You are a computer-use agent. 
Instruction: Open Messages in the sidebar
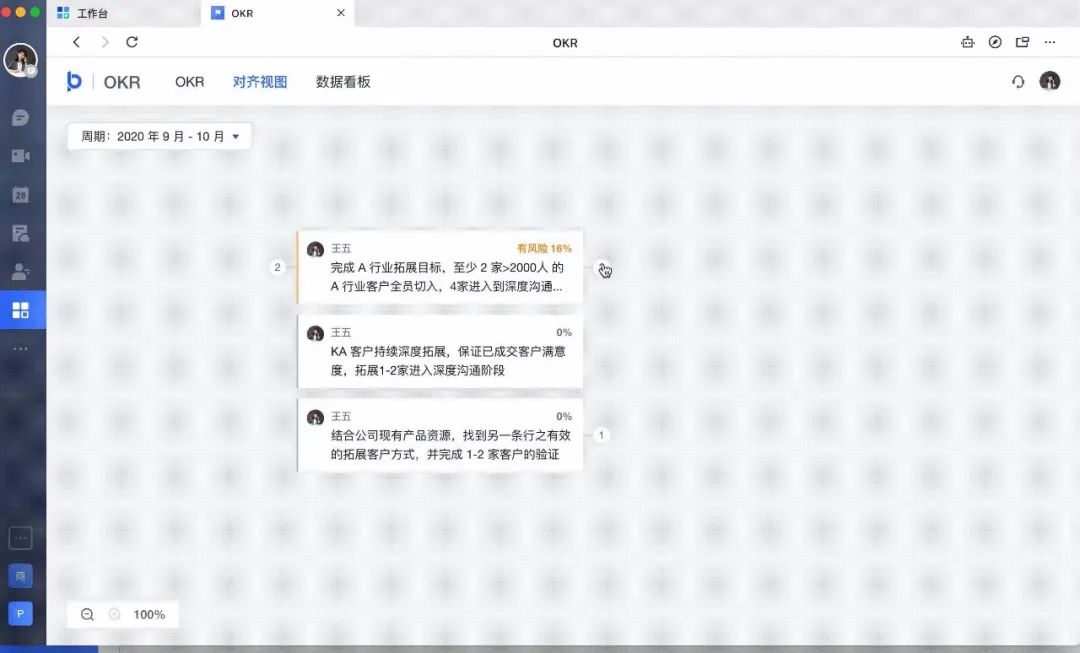(x=20, y=117)
